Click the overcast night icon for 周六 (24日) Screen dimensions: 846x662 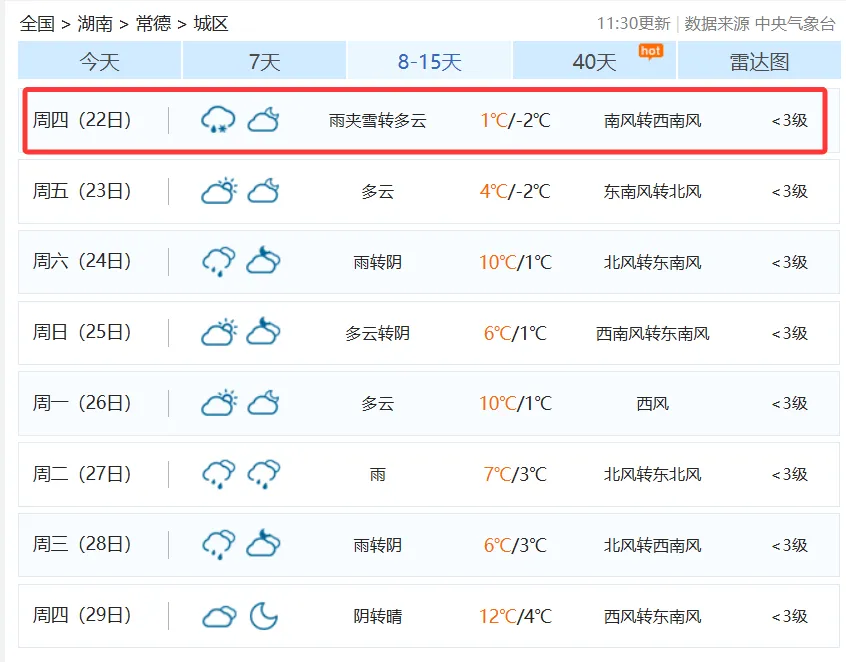(x=263, y=260)
